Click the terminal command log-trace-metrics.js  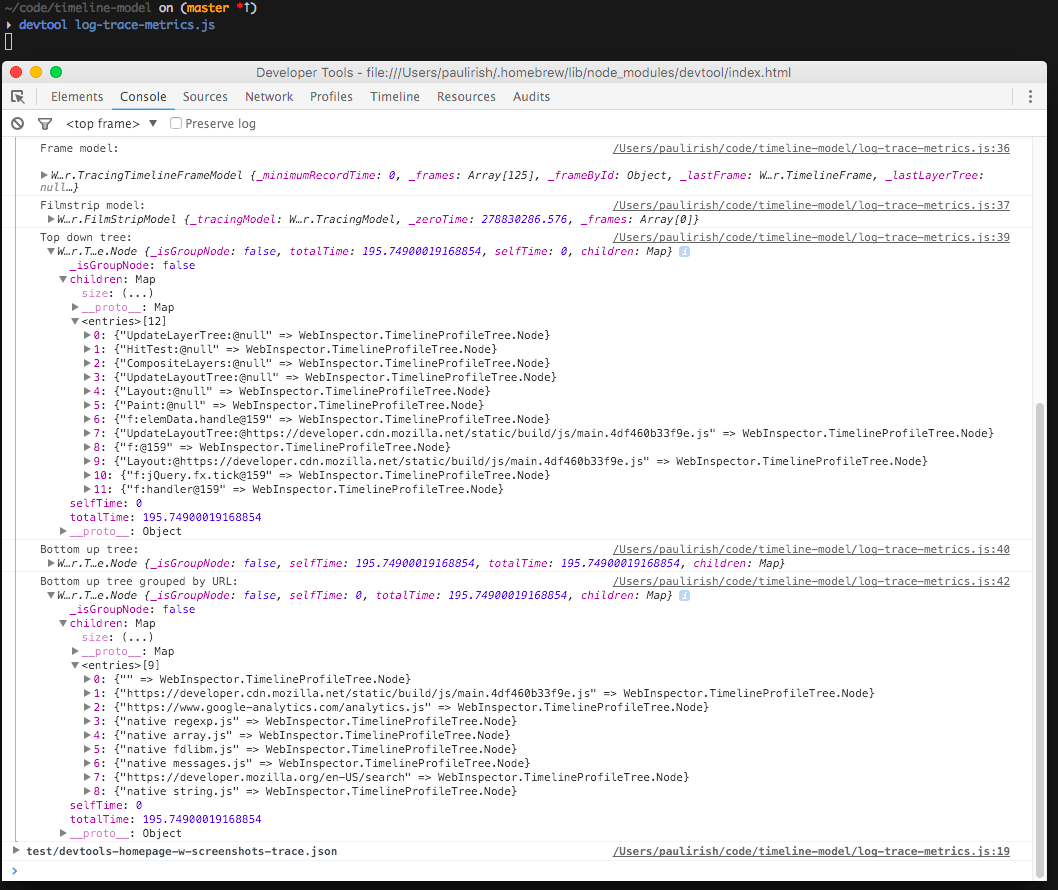coord(145,25)
